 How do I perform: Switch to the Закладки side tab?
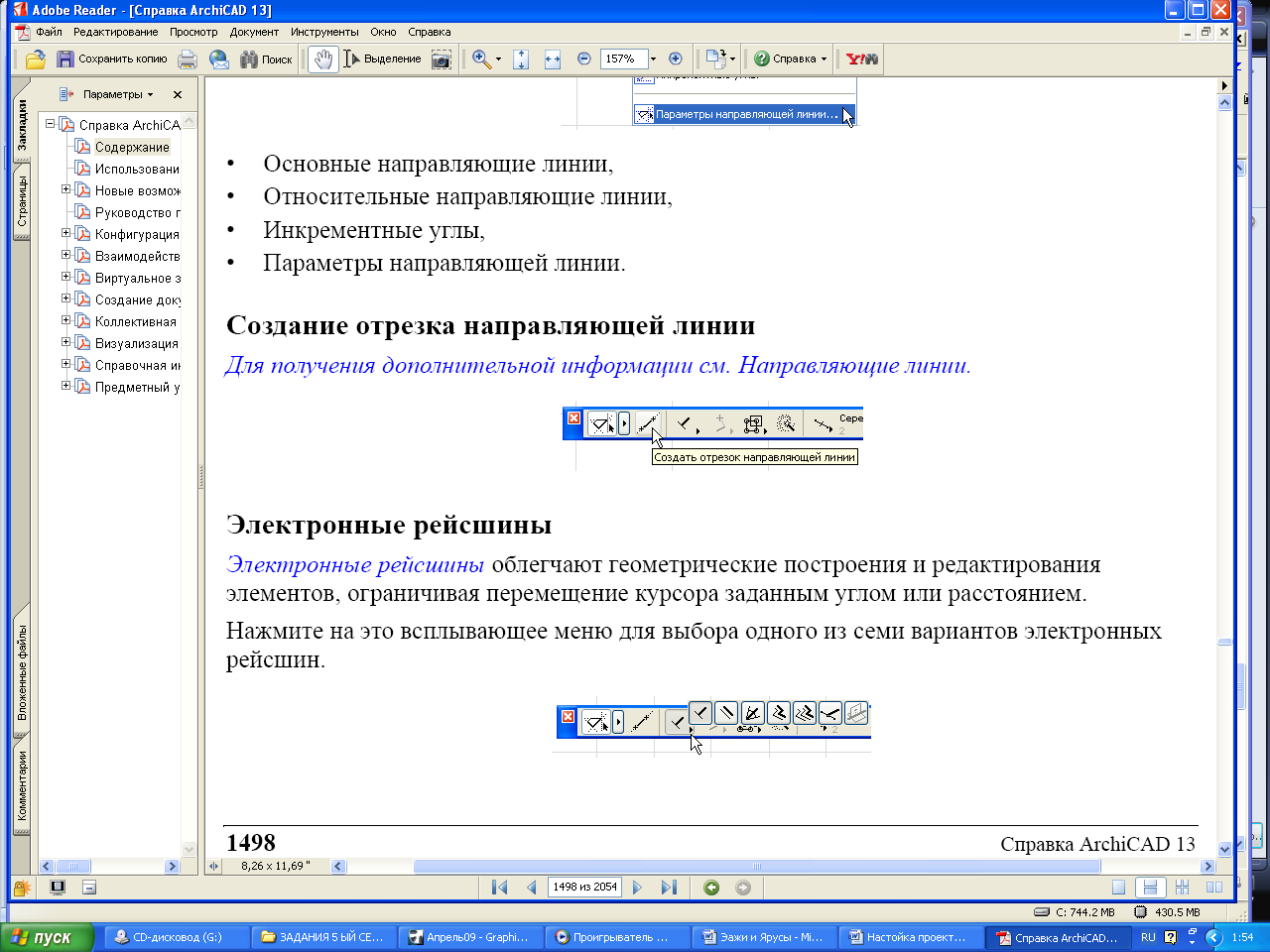coord(22,125)
